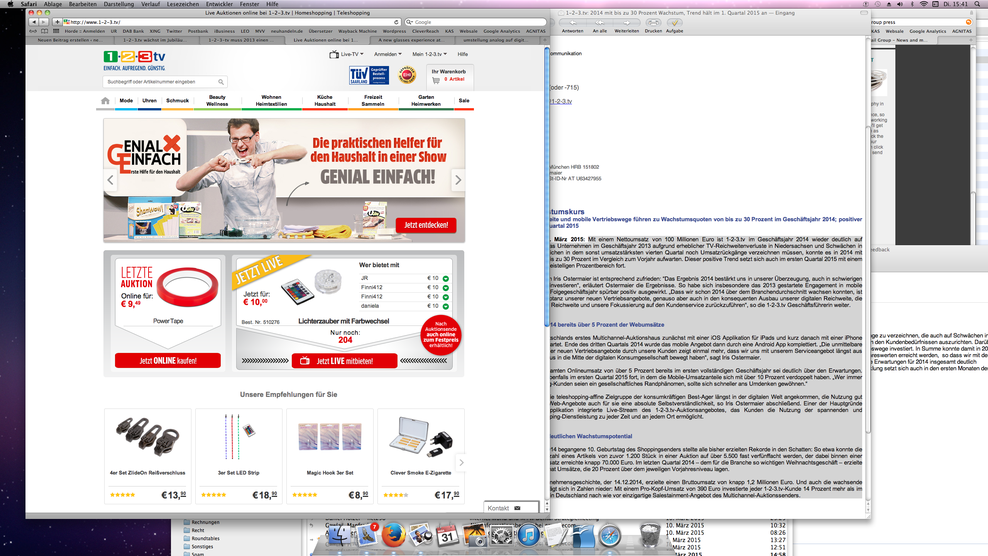The image size is (988, 556).
Task: Click the round EHI seal badge
Action: coord(407,76)
